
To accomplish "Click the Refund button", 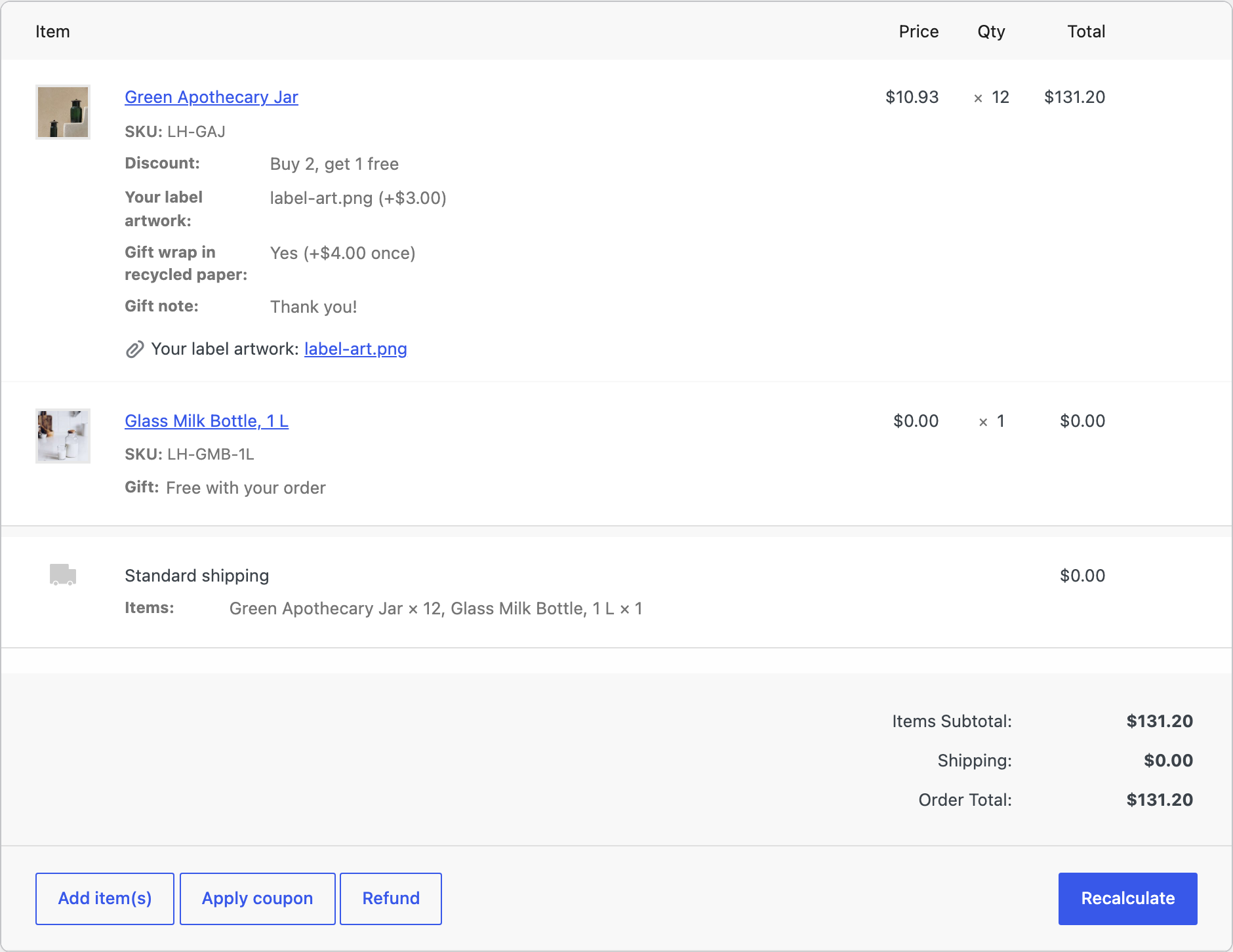I will coord(391,898).
